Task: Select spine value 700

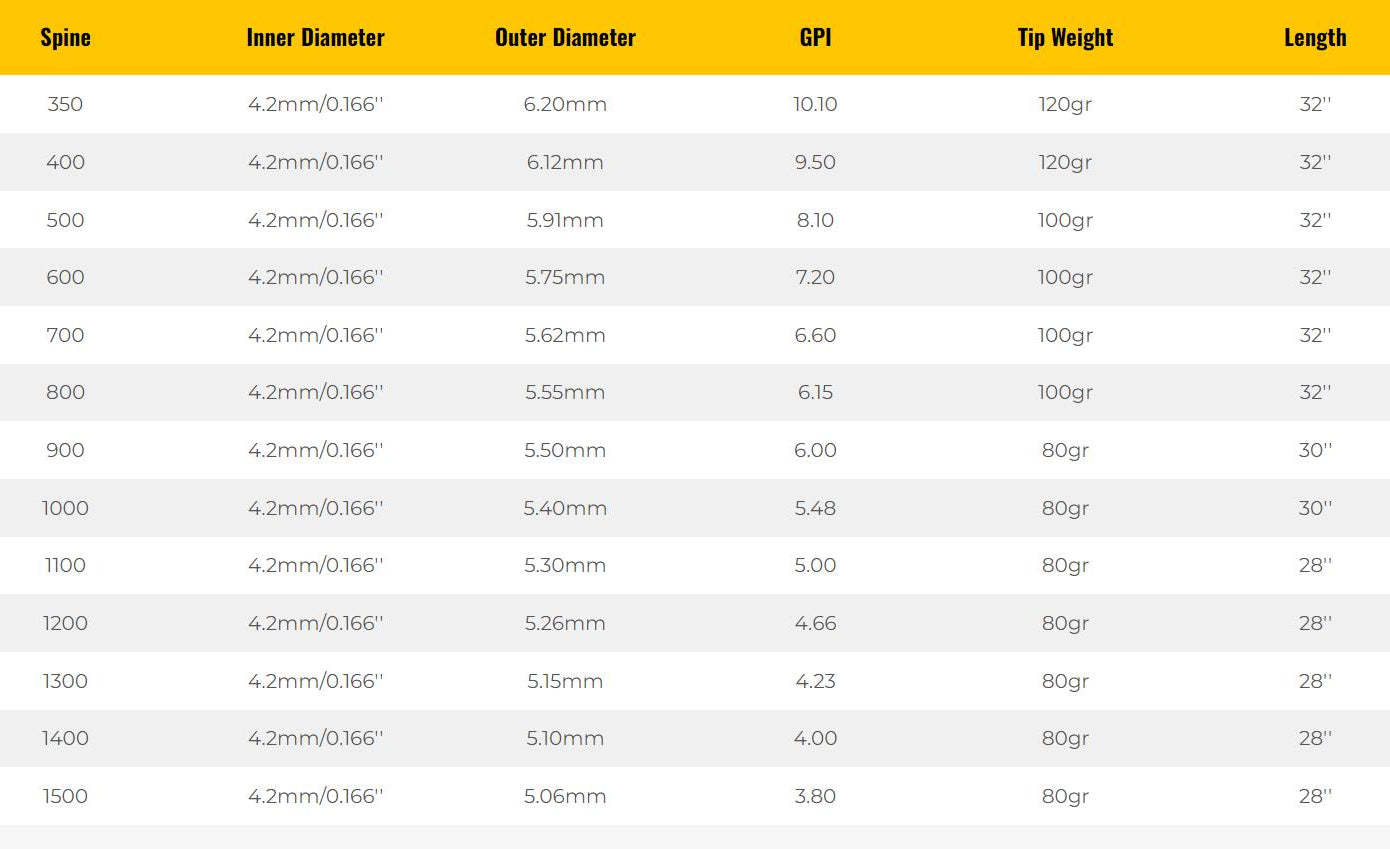Action: pos(65,335)
